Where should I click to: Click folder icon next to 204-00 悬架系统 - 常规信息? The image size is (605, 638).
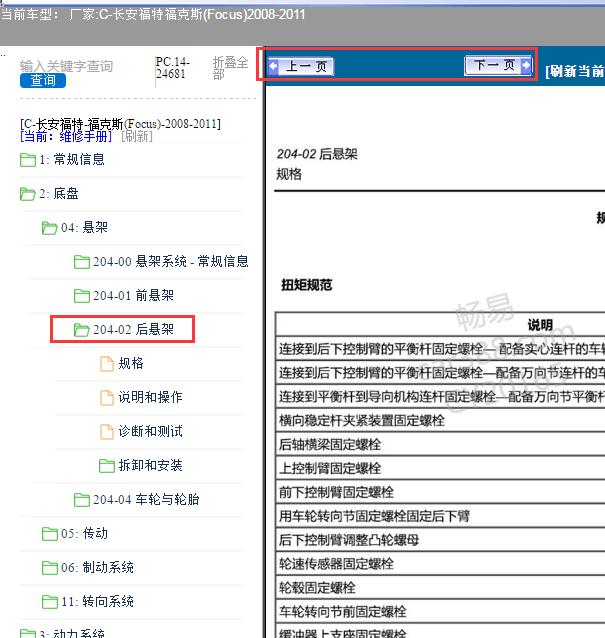(81, 262)
